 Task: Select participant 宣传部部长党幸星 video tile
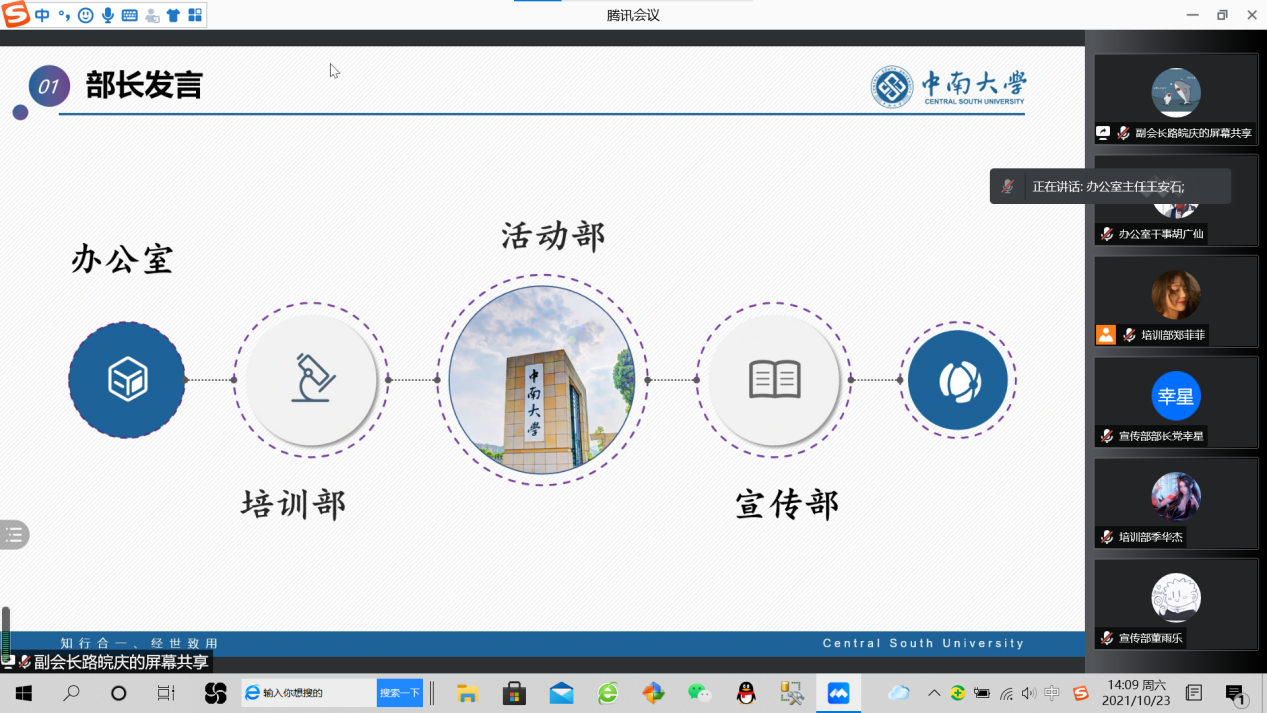(1176, 402)
